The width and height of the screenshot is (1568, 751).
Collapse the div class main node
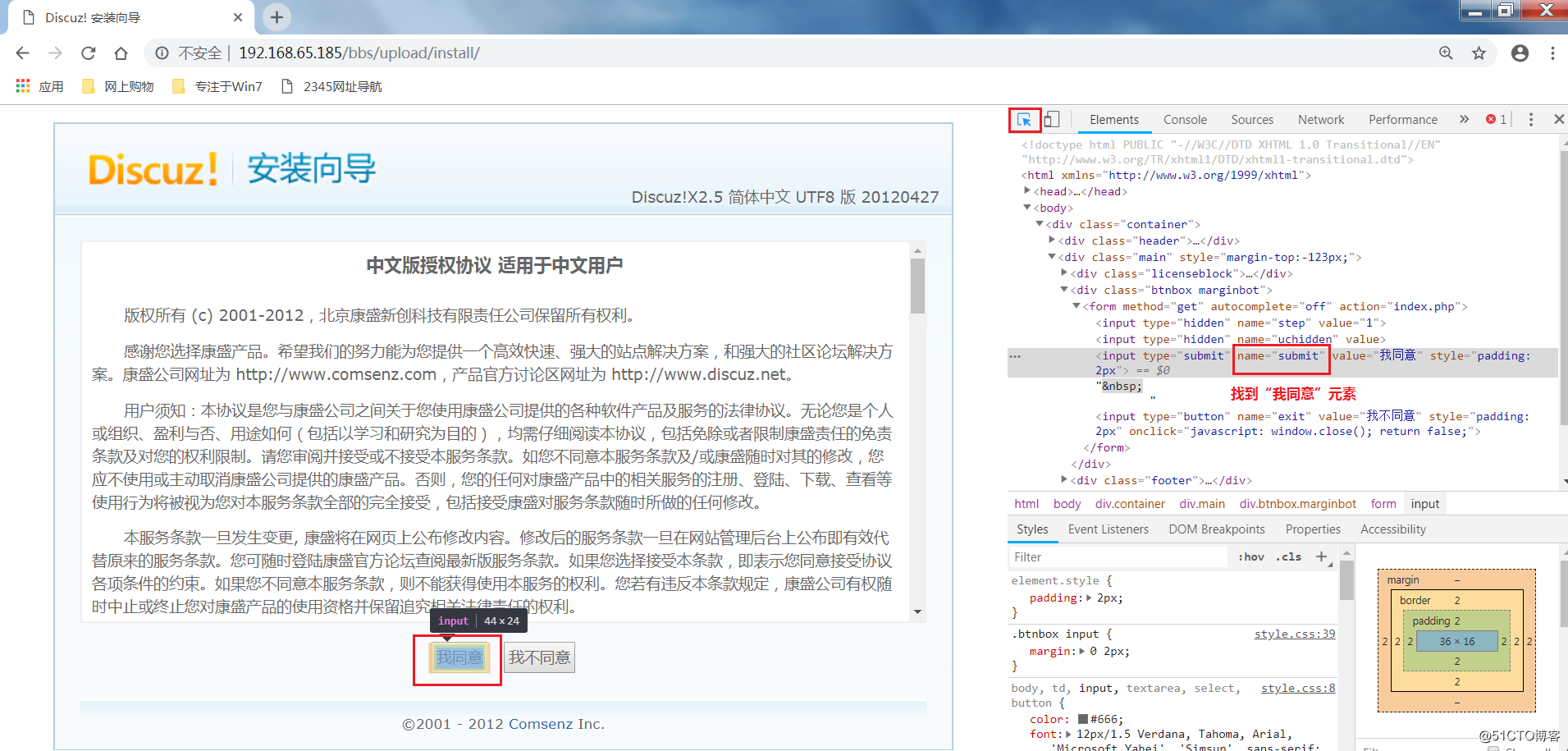(x=1051, y=257)
